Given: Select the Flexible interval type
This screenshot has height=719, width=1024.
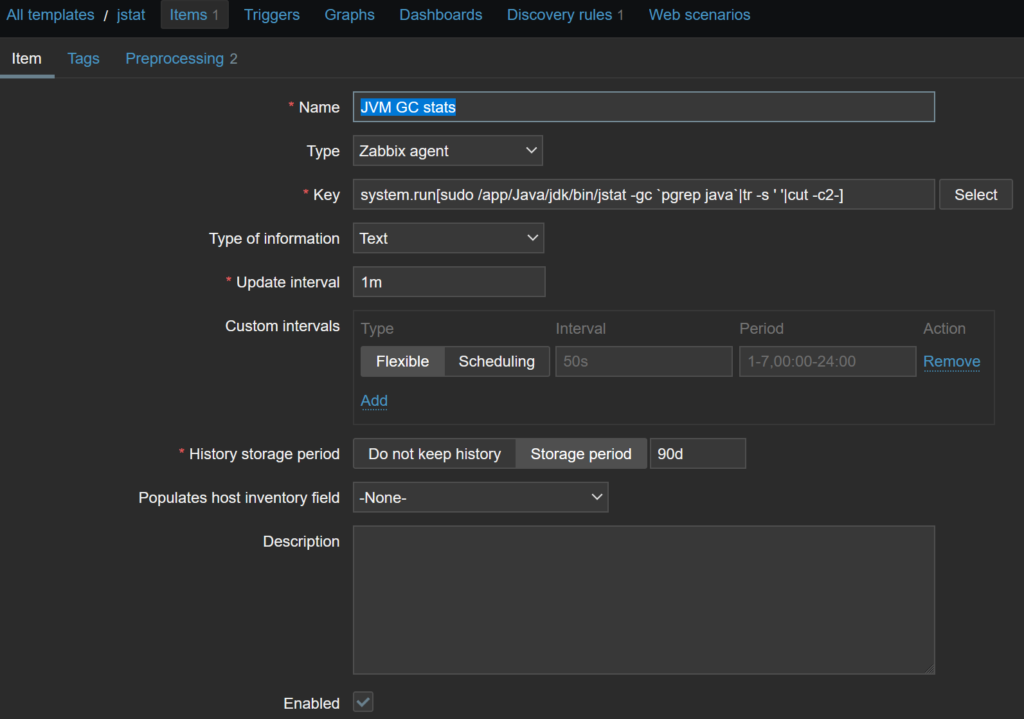Looking at the screenshot, I should tap(402, 361).
